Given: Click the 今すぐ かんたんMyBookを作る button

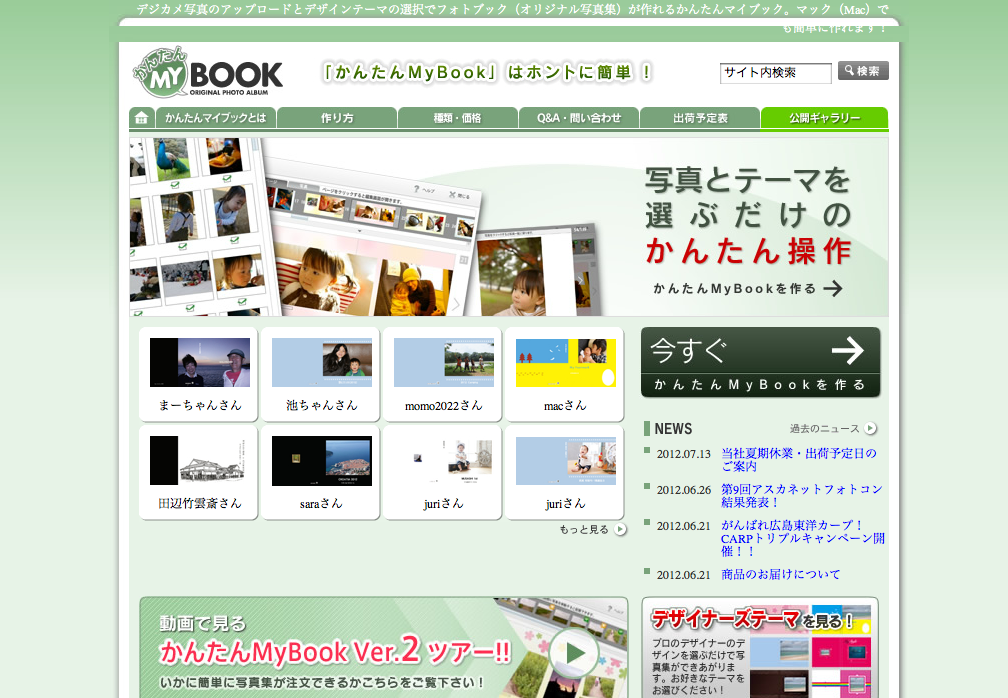Looking at the screenshot, I should click(x=760, y=362).
